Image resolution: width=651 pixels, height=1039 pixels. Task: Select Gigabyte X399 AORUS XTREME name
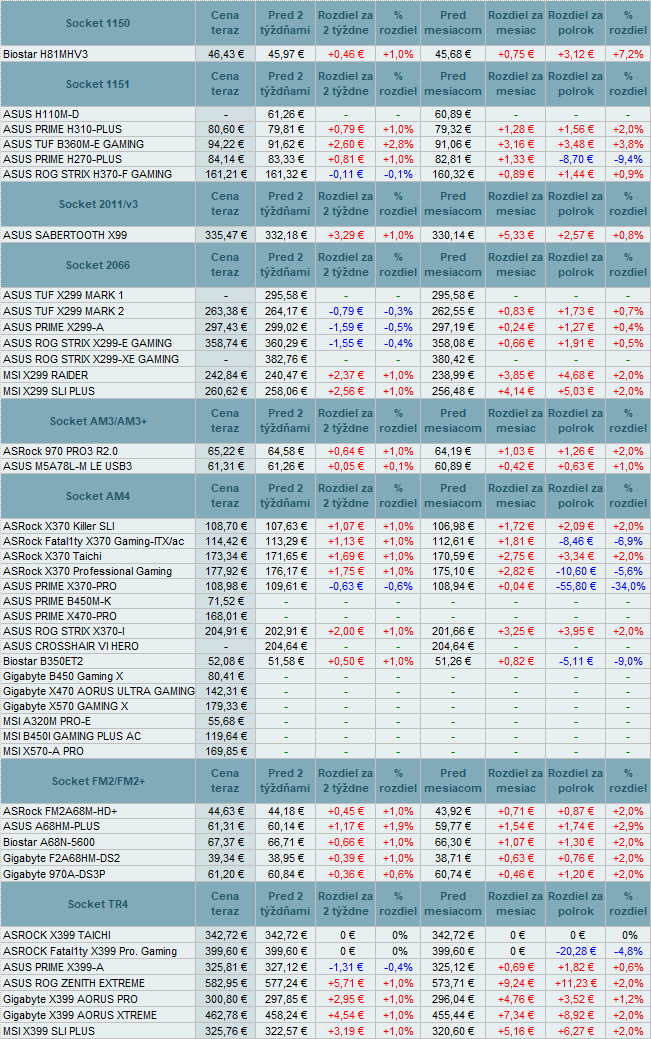click(x=80, y=1015)
